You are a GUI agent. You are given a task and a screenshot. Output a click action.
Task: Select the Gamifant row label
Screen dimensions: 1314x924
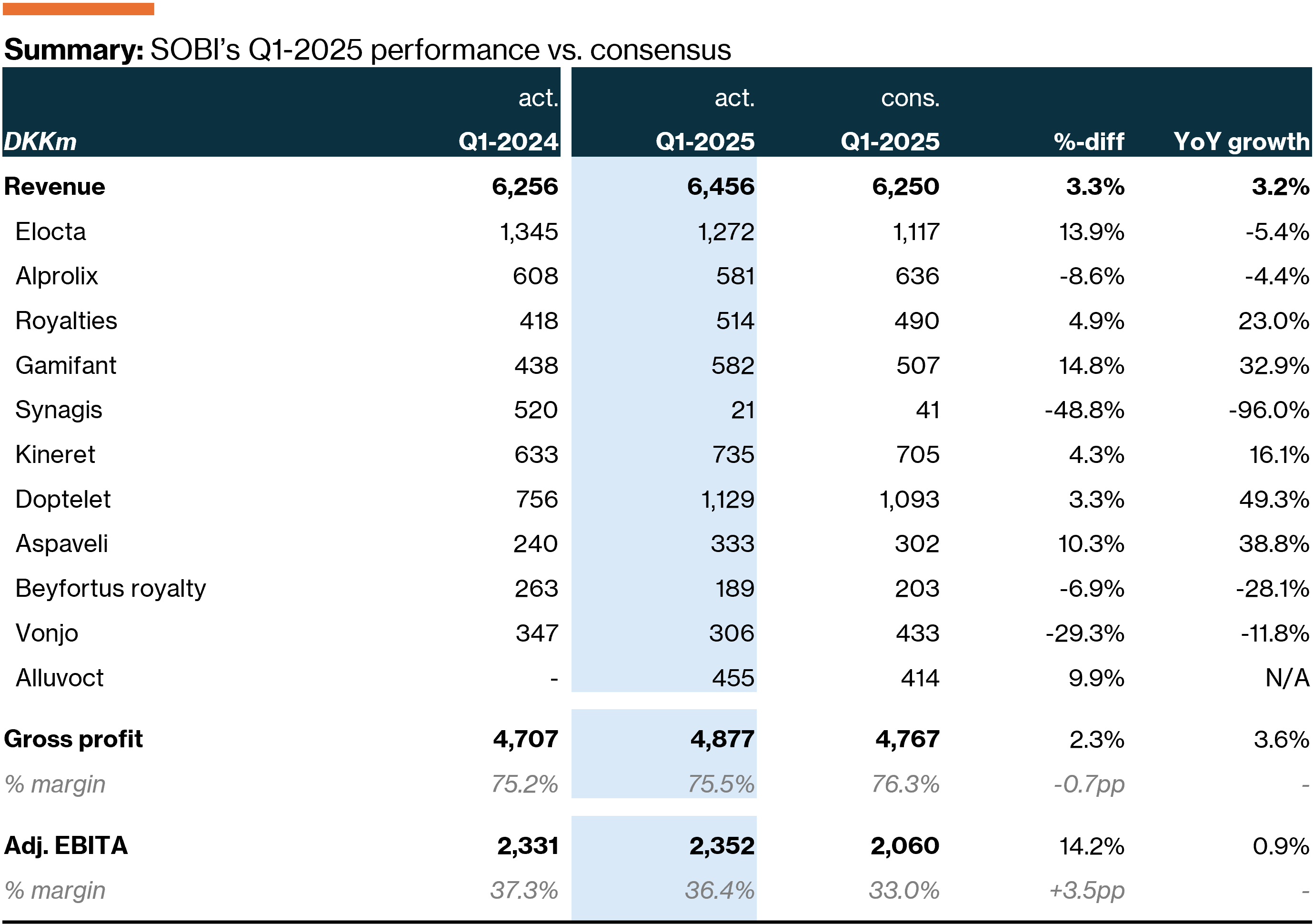click(x=66, y=365)
